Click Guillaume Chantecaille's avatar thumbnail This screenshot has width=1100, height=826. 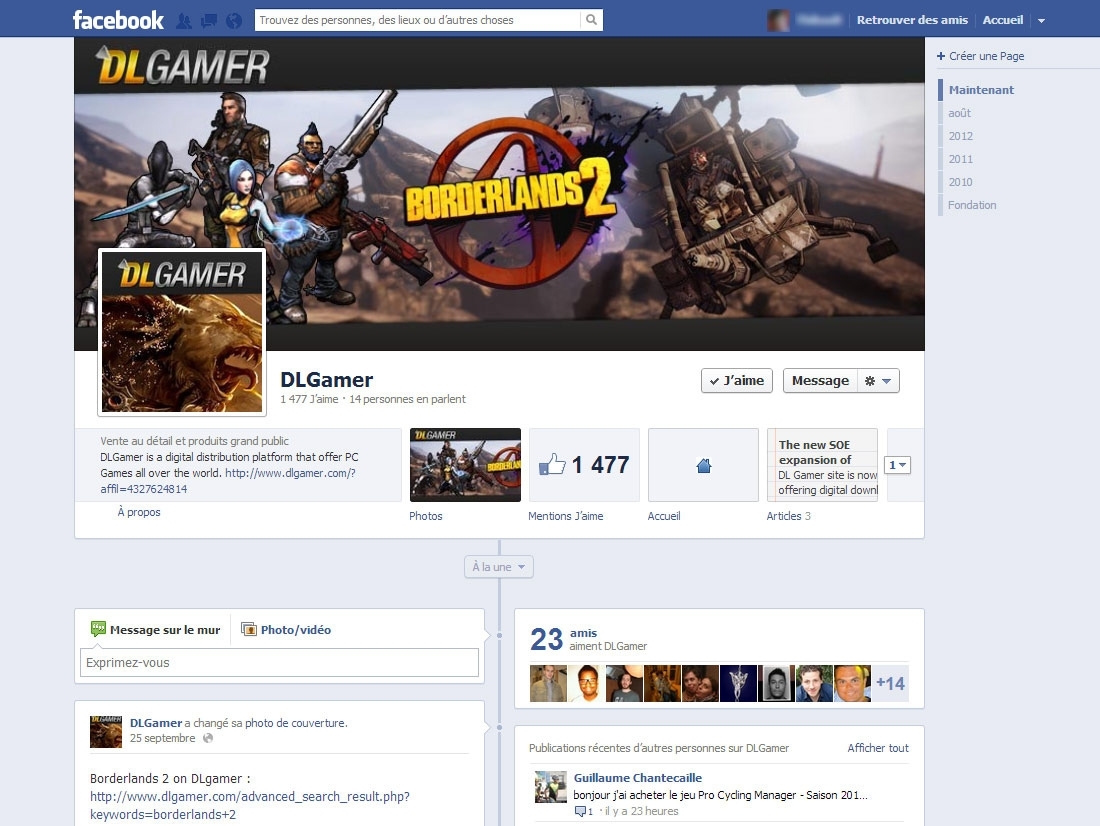551,787
